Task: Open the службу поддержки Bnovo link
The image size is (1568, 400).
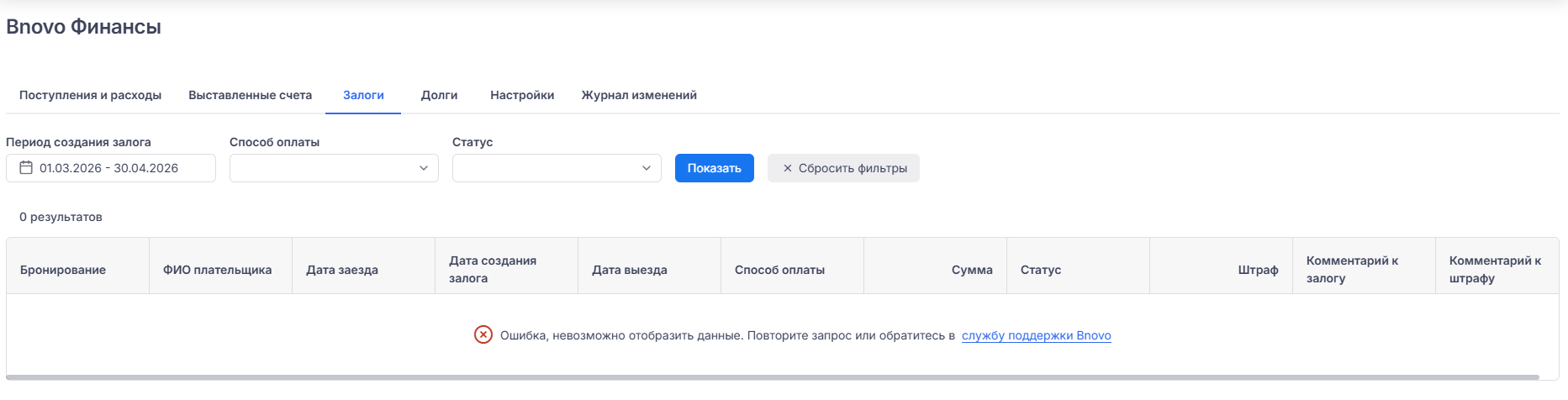Action: [1036, 335]
